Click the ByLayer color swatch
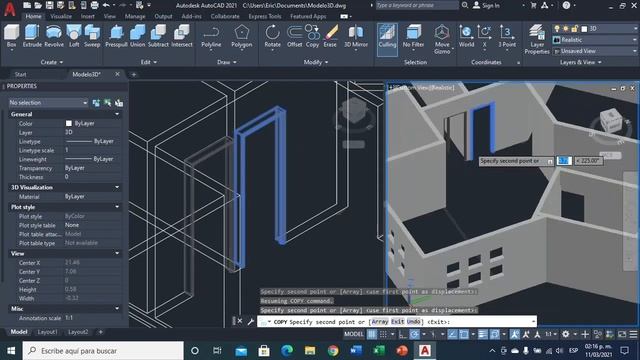Screen dimensions: 640x360 [69, 123]
